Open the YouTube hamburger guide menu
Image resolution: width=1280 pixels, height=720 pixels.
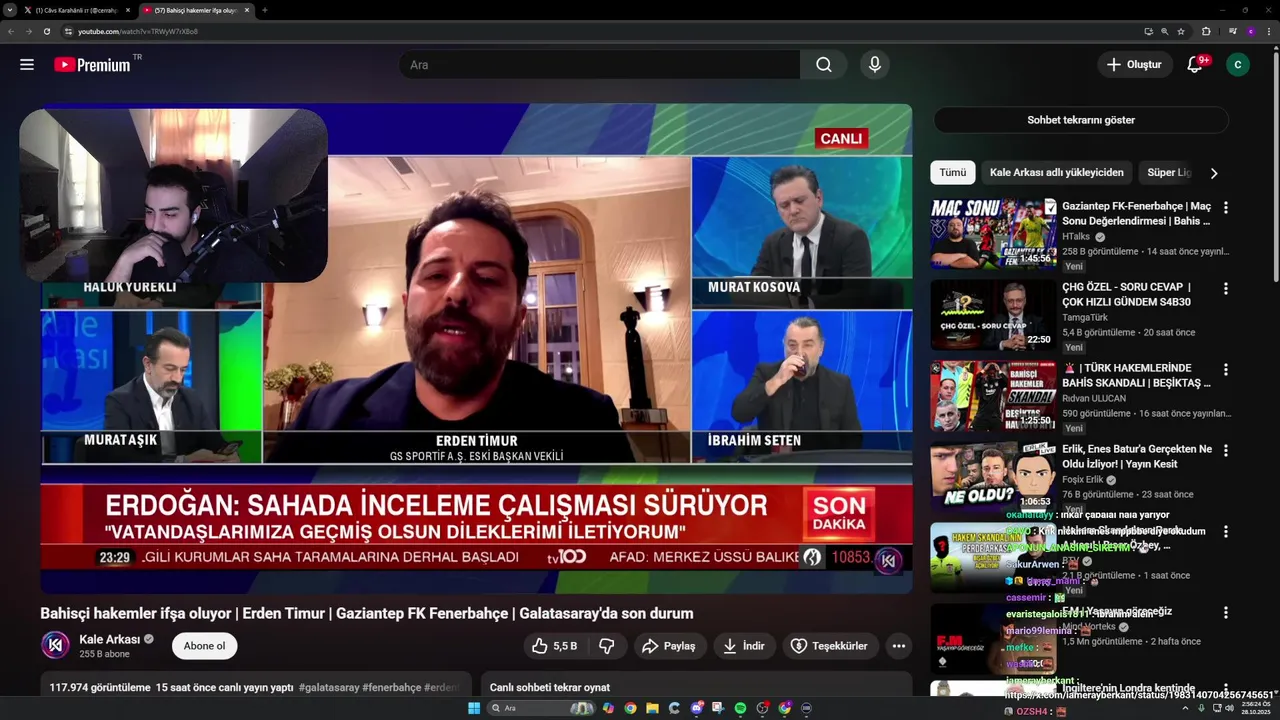tap(27, 65)
